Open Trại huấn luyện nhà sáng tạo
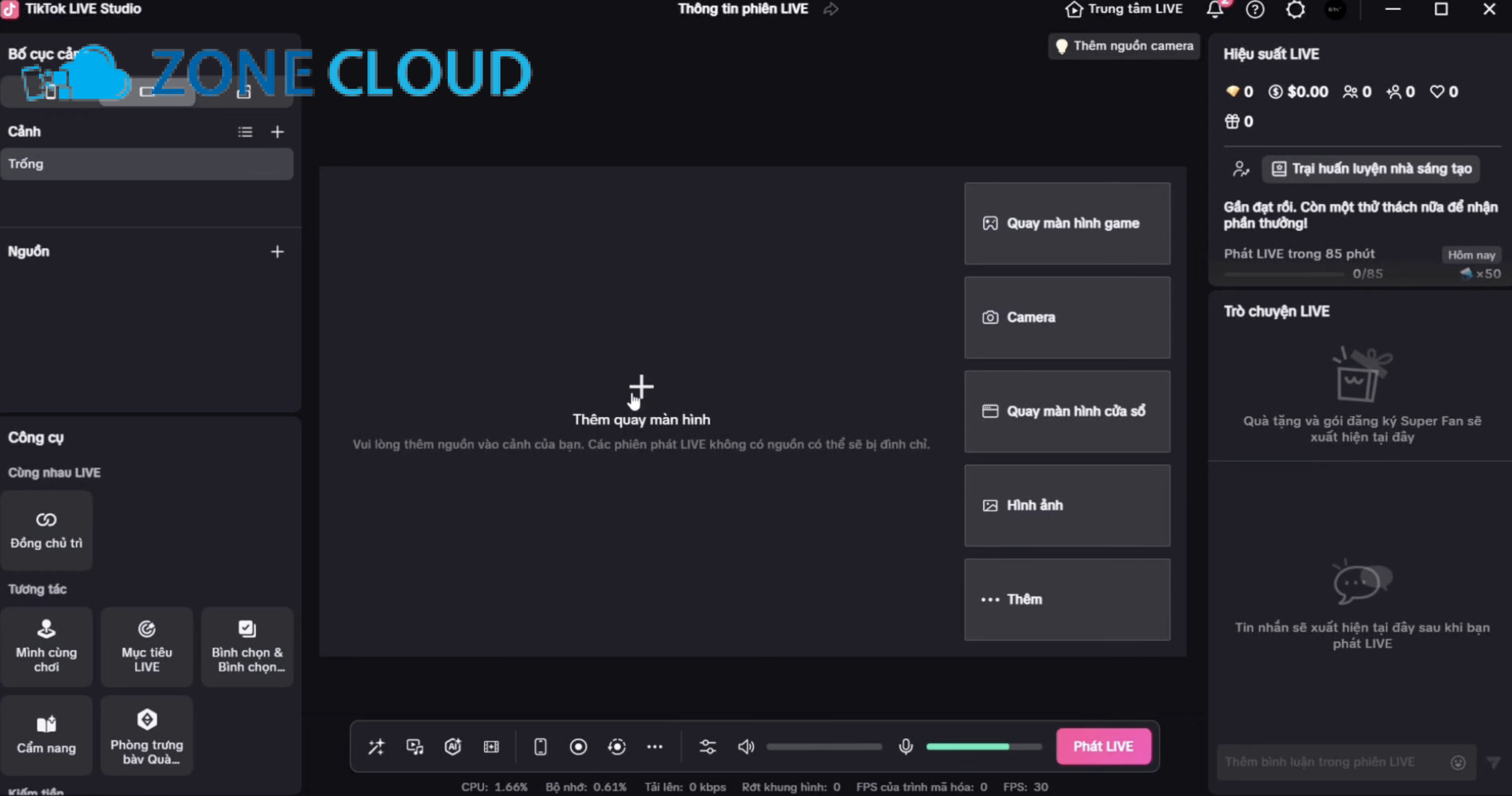The height and width of the screenshot is (796, 1512). coord(1371,169)
